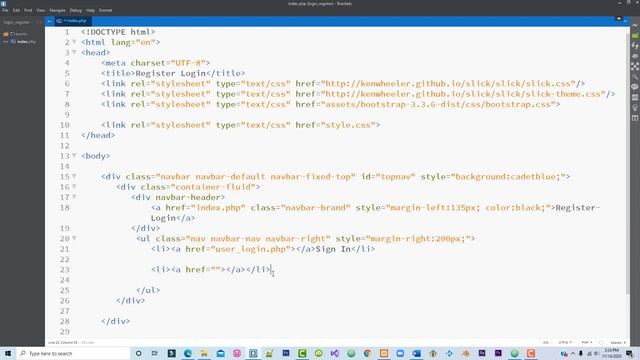This screenshot has height=360, width=640.
Task: Toggle INS insert mode in status bar
Action: (x=546, y=342)
